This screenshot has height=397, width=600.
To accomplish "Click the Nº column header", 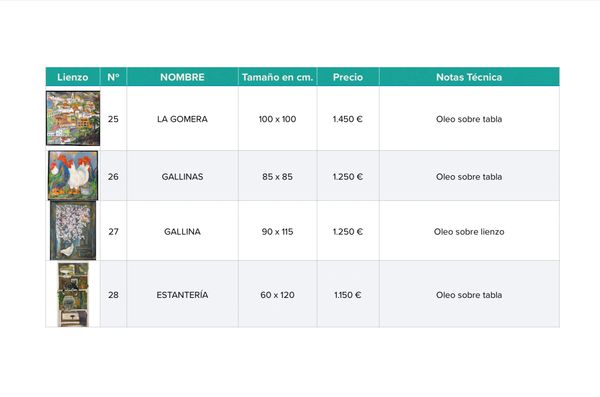I will 113,77.
